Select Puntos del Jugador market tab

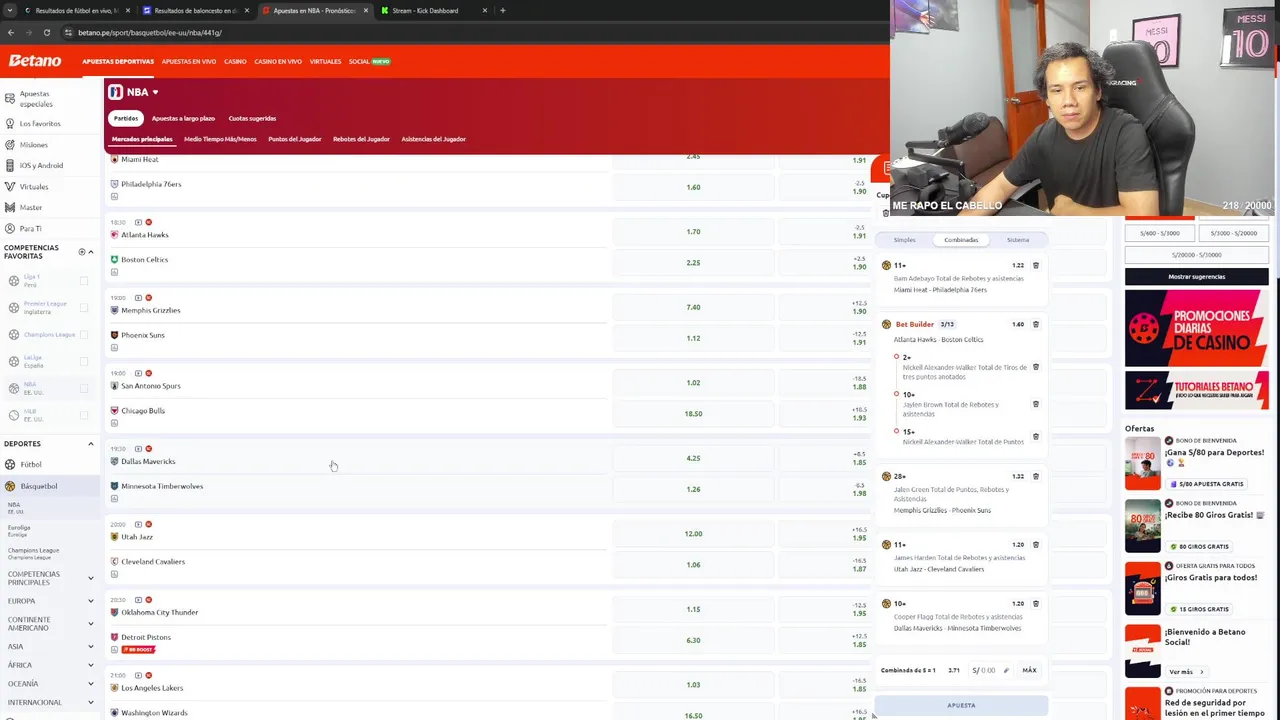pos(295,139)
